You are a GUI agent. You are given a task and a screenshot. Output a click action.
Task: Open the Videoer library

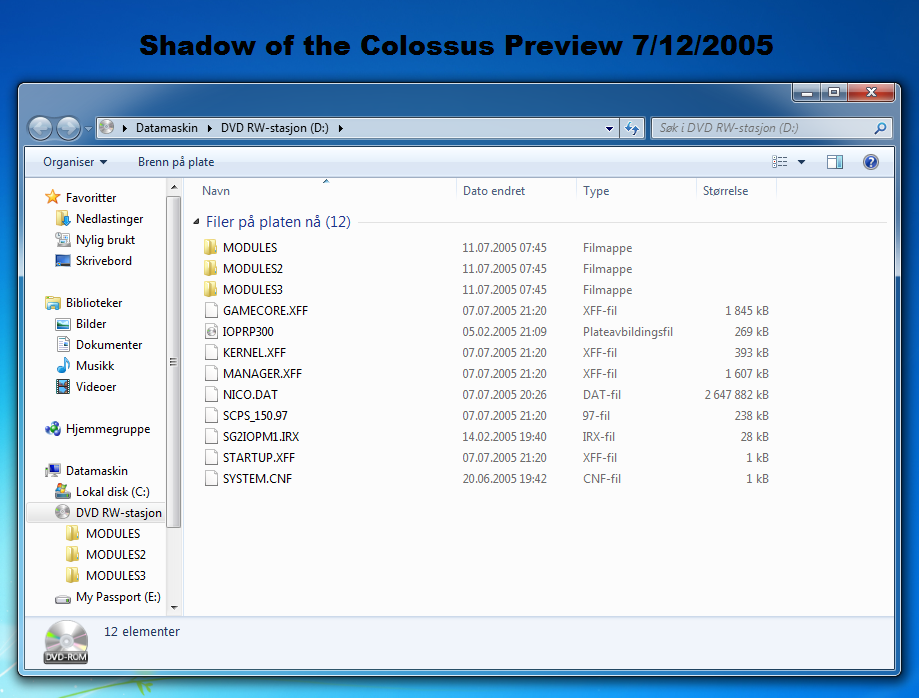(x=96, y=387)
